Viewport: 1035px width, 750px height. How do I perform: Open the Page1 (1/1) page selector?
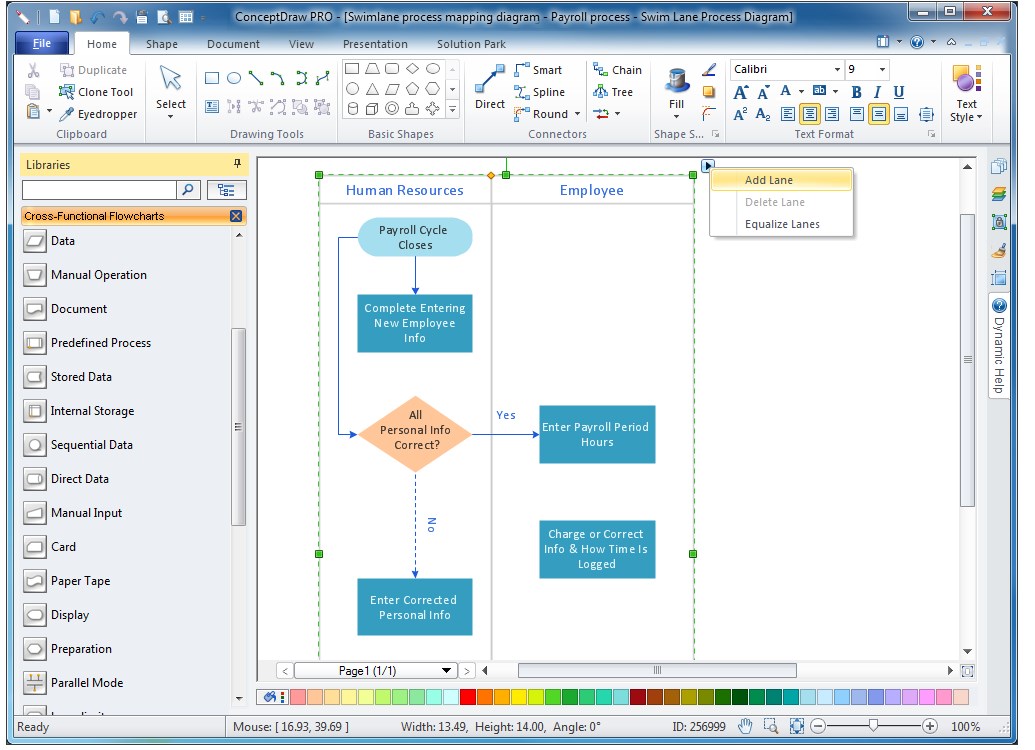click(x=374, y=671)
